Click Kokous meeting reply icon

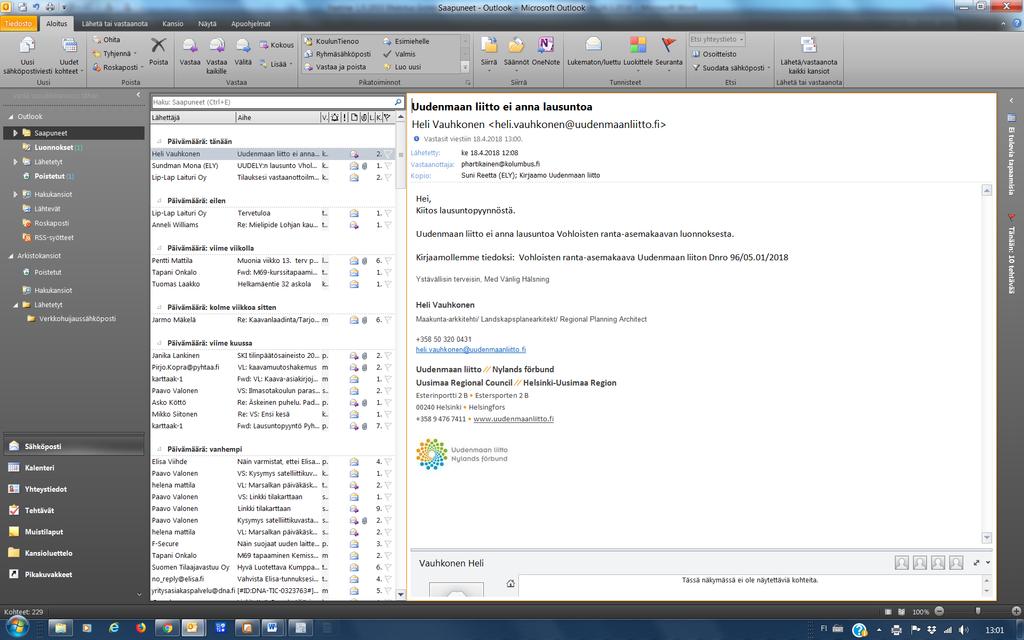click(276, 45)
